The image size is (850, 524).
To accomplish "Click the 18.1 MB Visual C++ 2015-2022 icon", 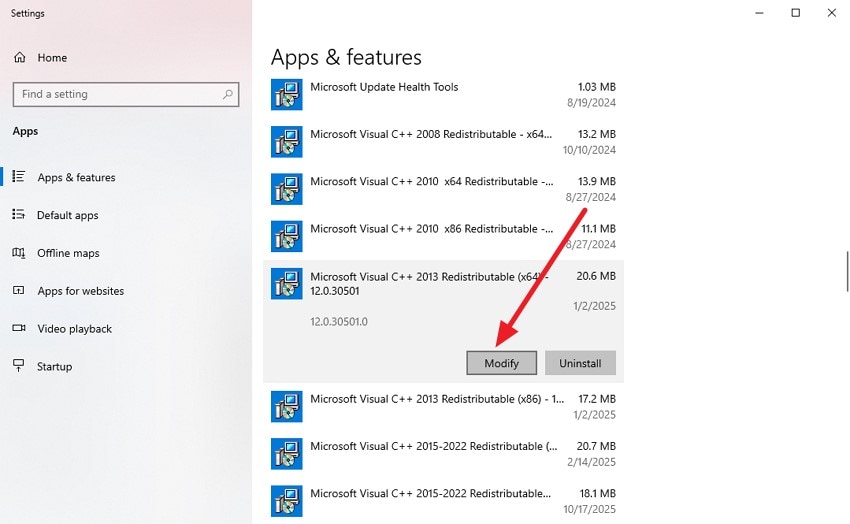I will [287, 501].
